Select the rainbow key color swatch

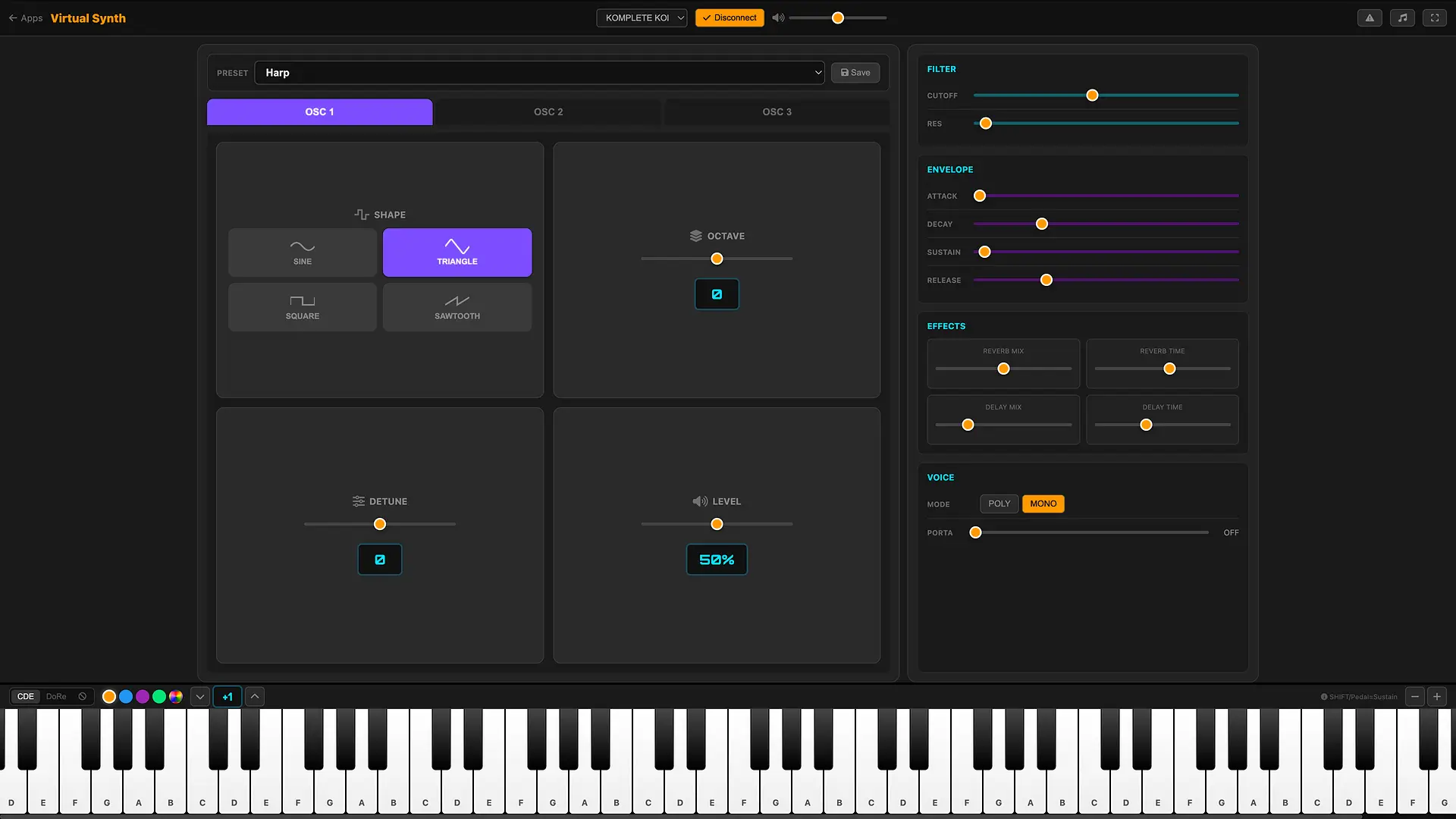pyautogui.click(x=175, y=696)
